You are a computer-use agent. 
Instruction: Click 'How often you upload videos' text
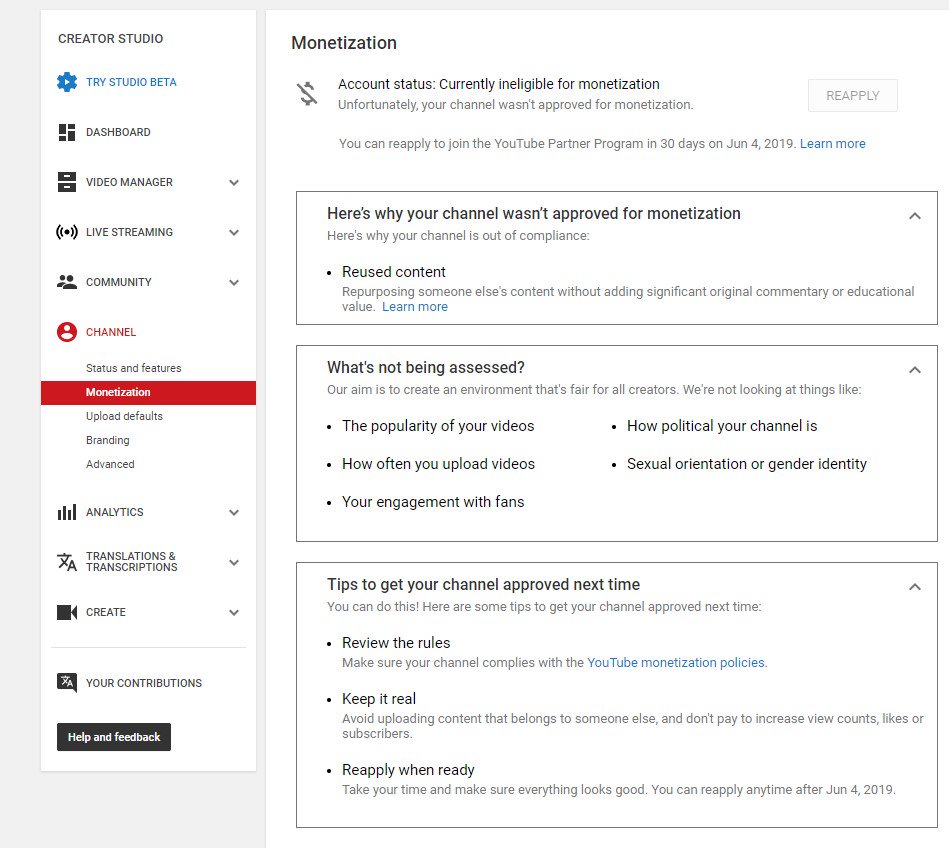coord(438,464)
